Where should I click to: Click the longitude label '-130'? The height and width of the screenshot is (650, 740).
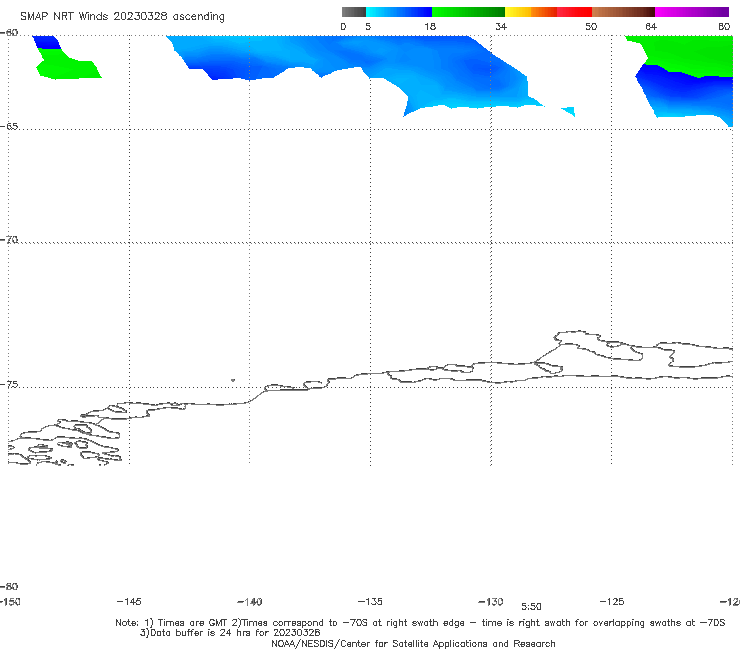click(491, 602)
